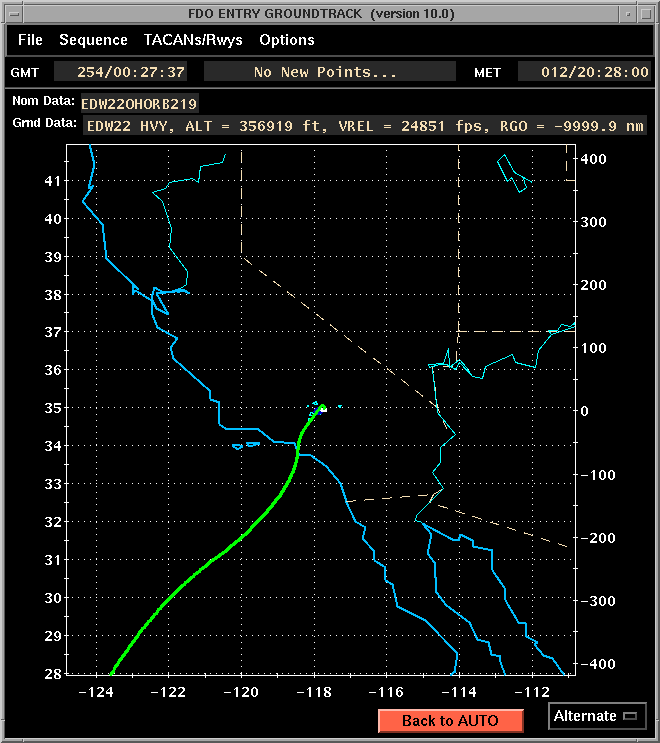
Task: Click the GMT label
Action: (25, 72)
